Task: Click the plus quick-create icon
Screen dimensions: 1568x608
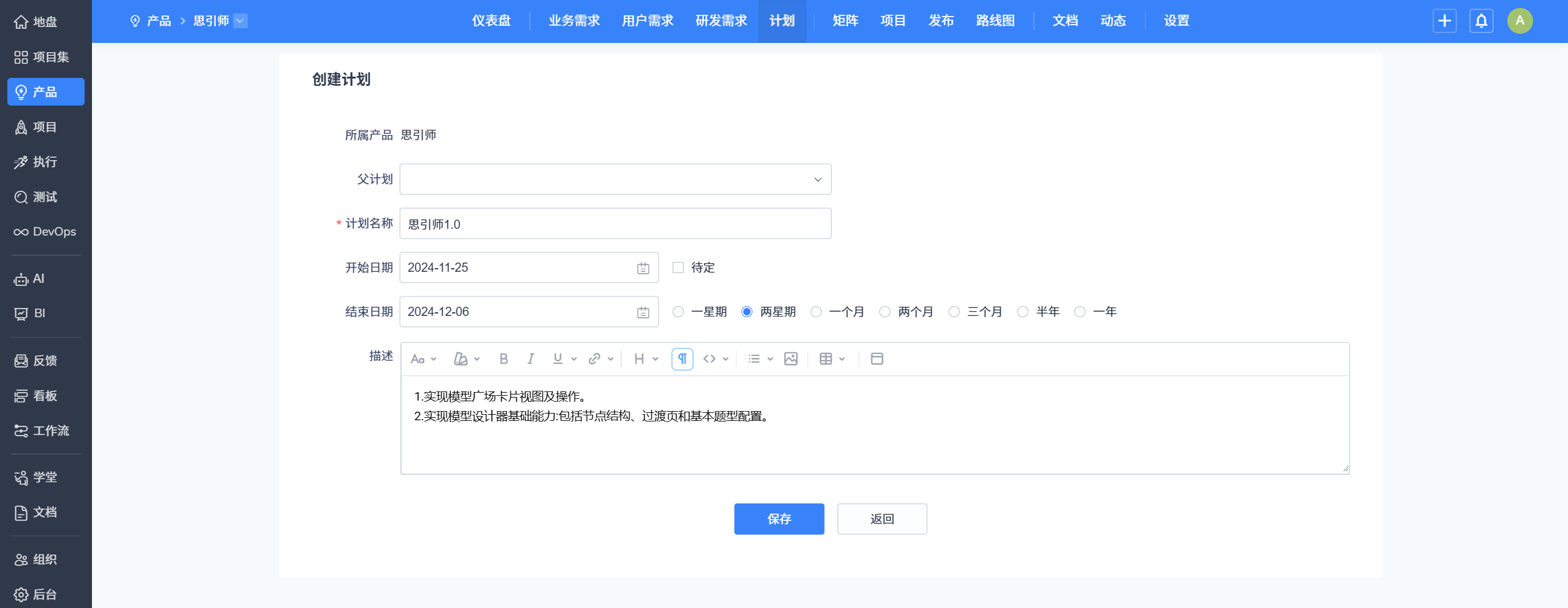Action: coord(1445,21)
